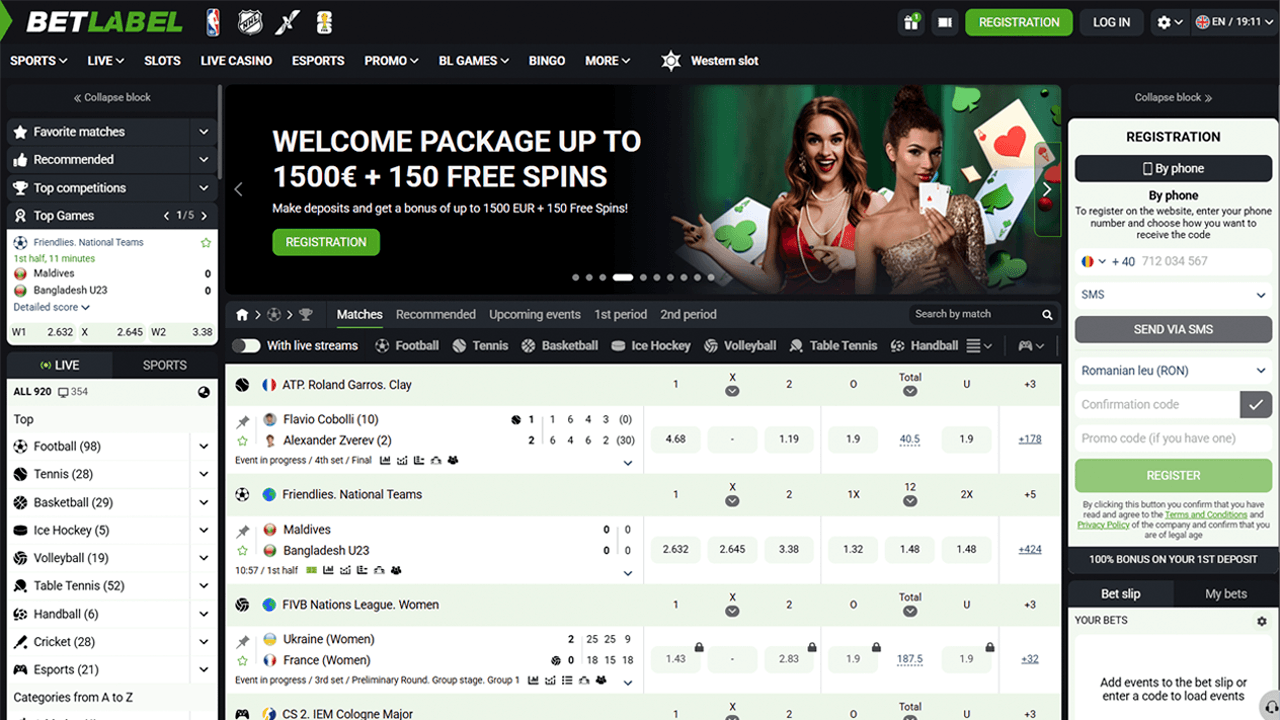Toggle the With live streams switch
The width and height of the screenshot is (1280, 720).
(246, 346)
